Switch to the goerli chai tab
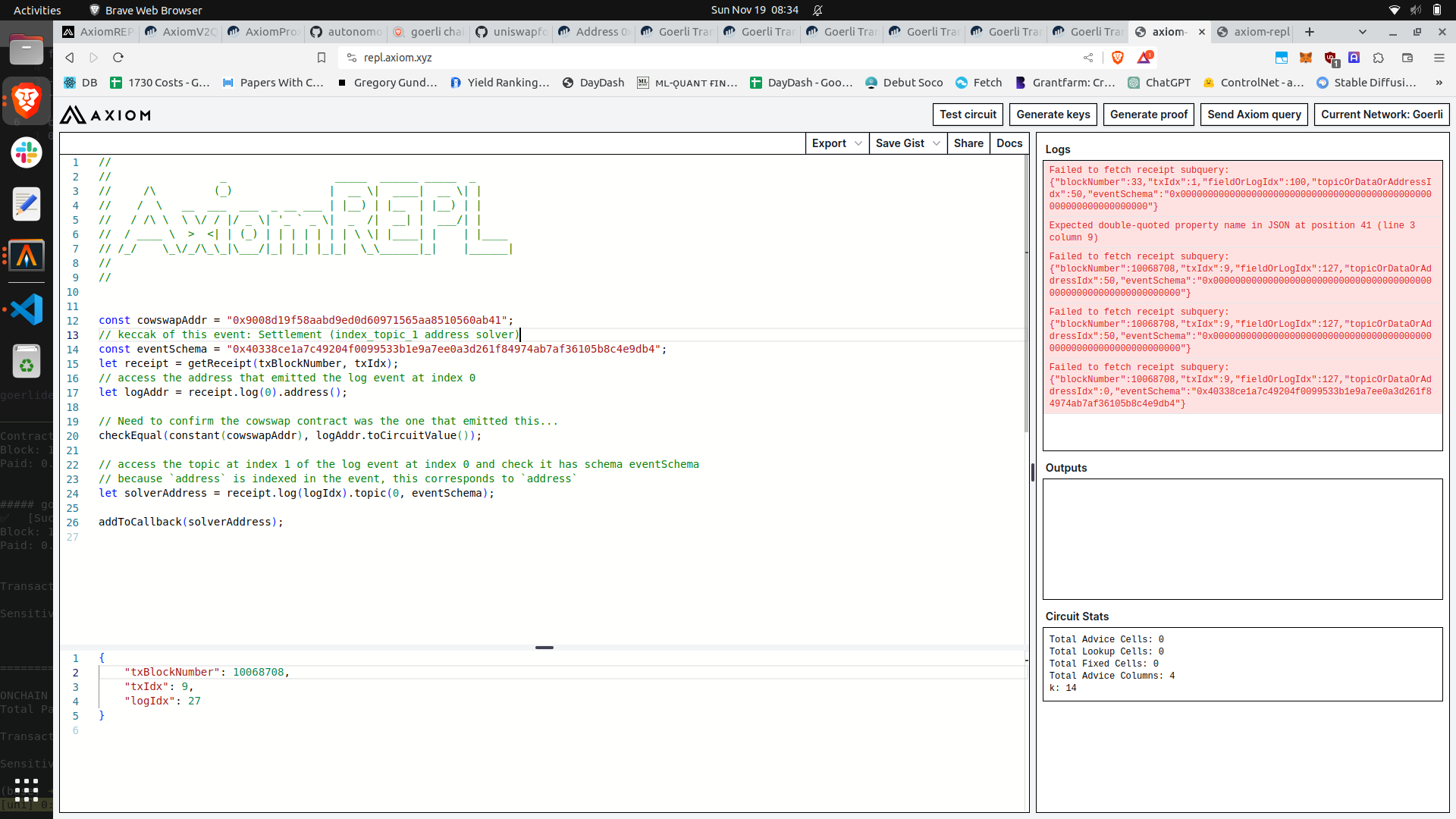The image size is (1456, 819). [429, 32]
